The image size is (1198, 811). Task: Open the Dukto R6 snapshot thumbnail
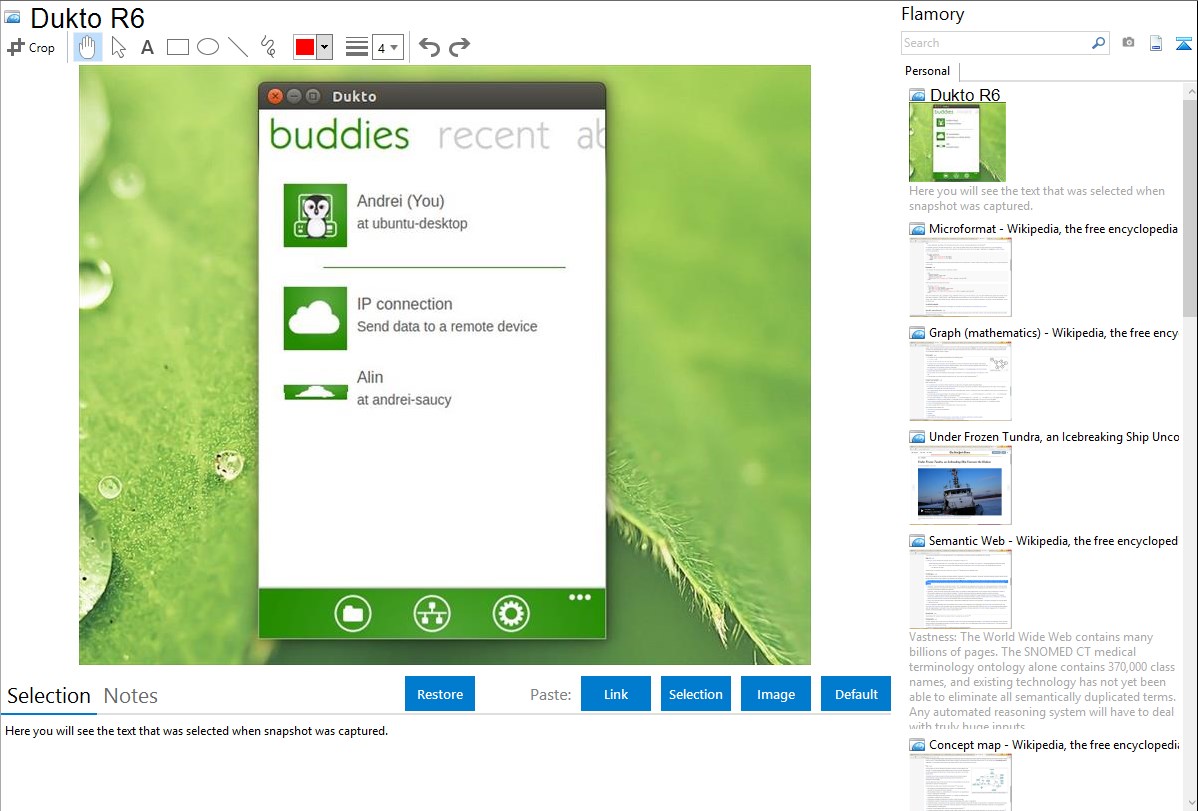pyautogui.click(x=957, y=142)
